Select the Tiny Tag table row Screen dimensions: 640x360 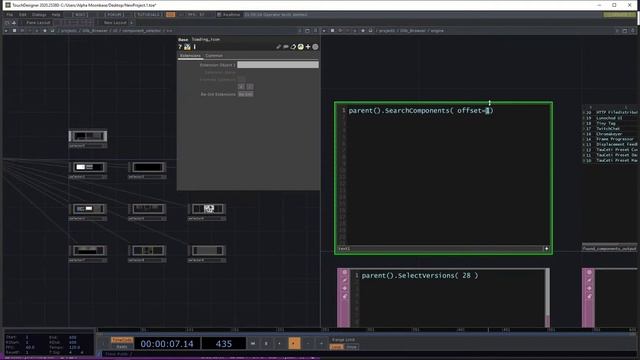[x=610, y=123]
